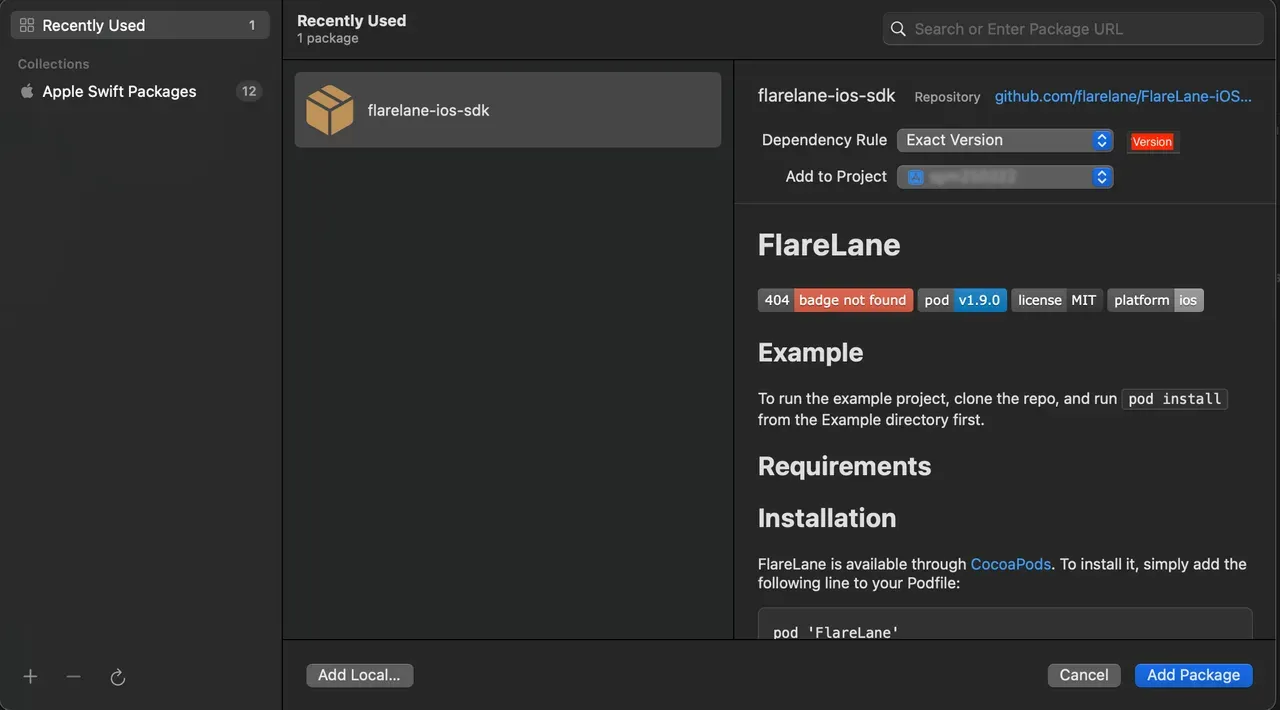Image resolution: width=1280 pixels, height=710 pixels.
Task: Click the pod install inline code text
Action: (x=1175, y=399)
